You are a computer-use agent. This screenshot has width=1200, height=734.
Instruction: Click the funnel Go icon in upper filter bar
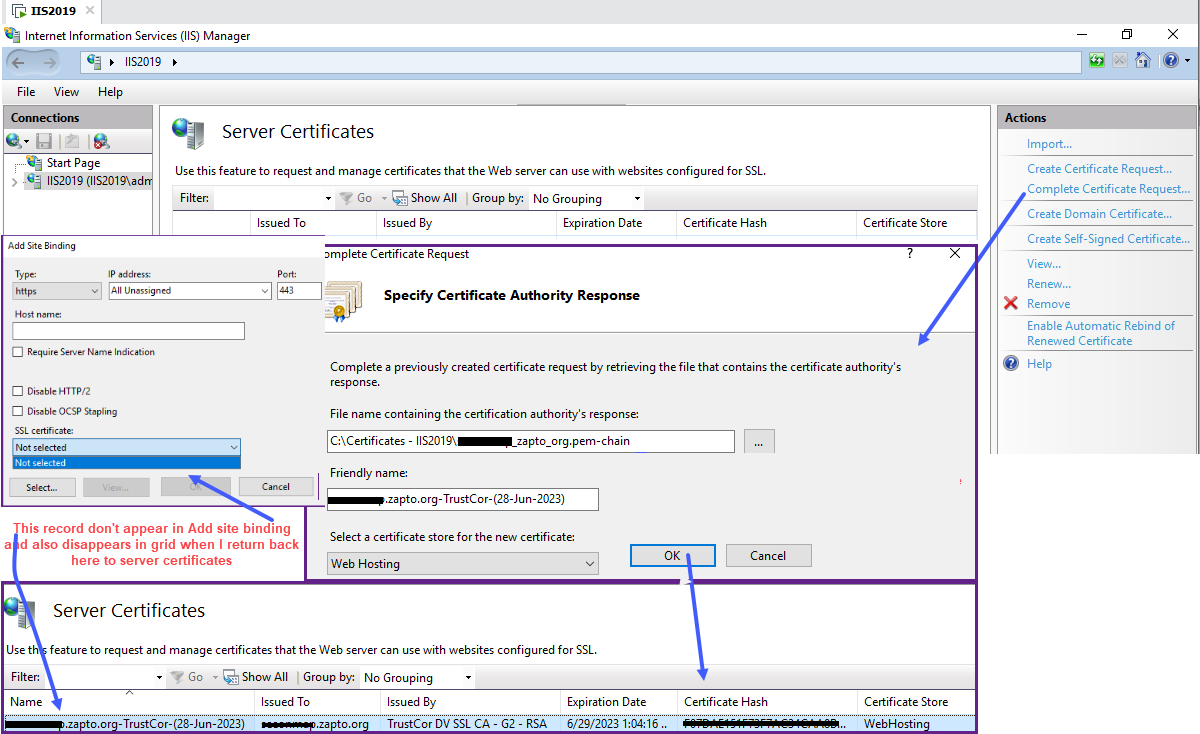347,198
